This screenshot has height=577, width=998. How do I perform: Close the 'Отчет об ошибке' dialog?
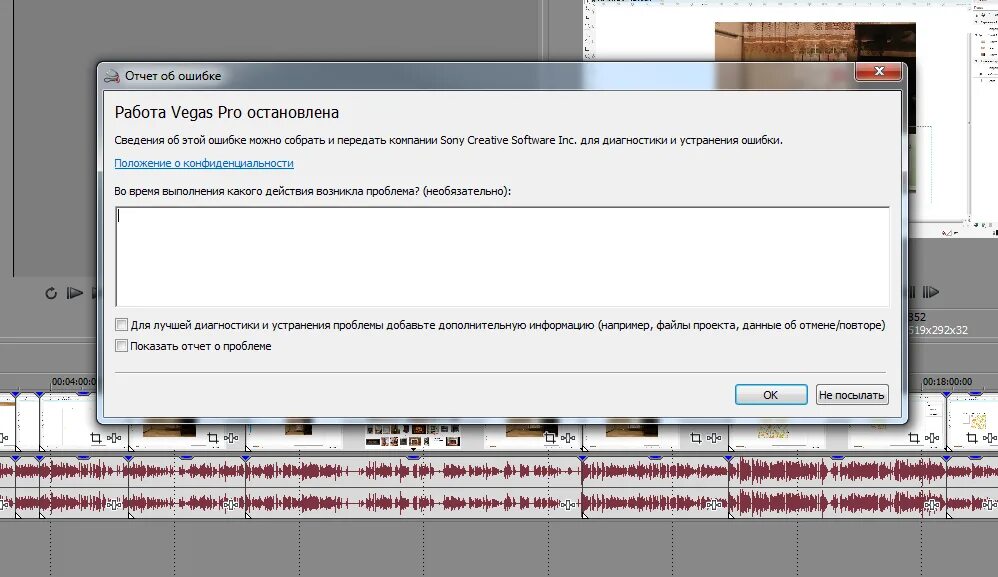(878, 71)
